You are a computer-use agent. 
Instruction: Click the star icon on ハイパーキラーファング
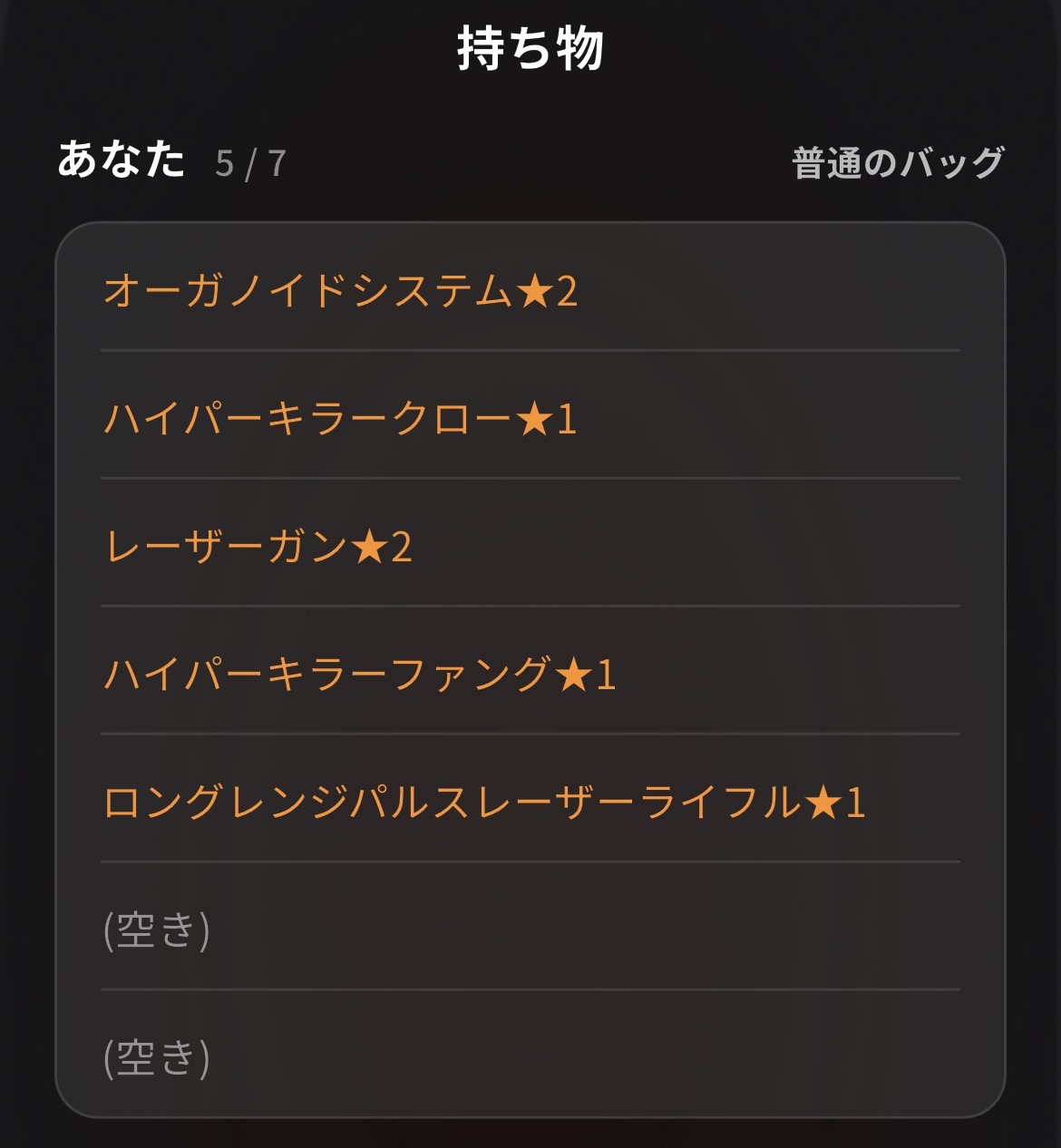coord(573,675)
